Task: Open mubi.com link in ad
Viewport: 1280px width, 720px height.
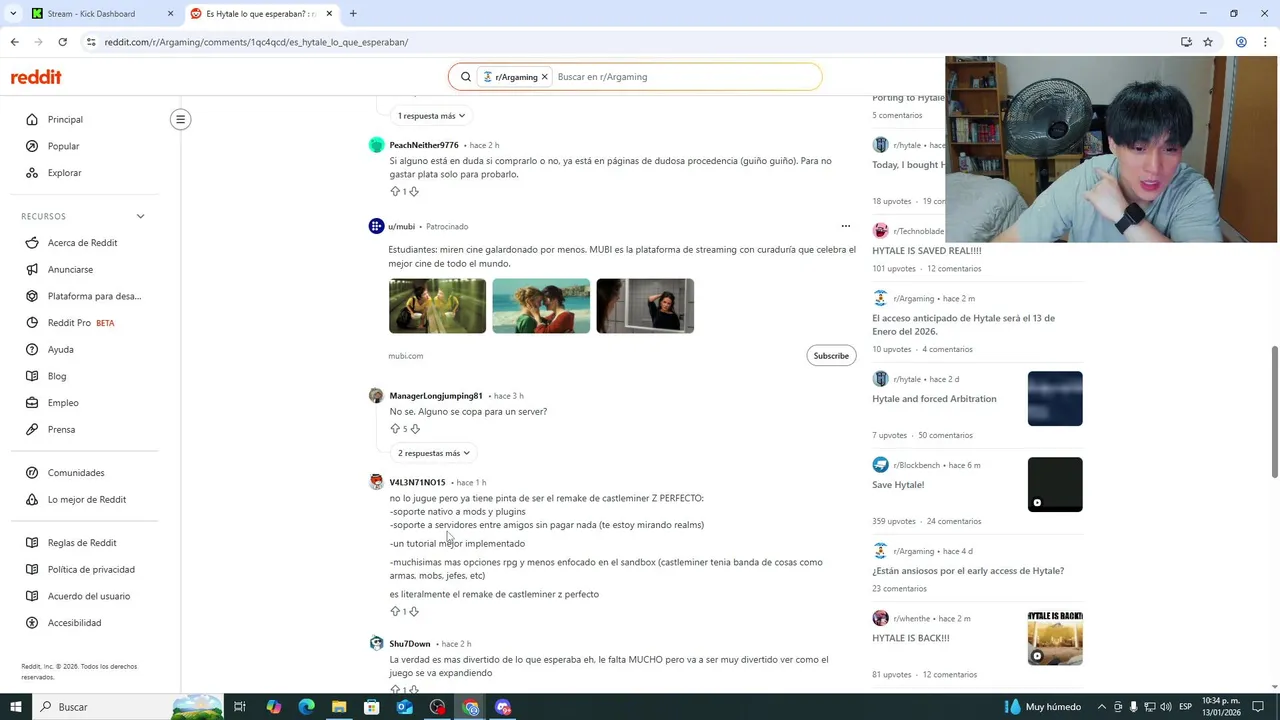Action: tap(406, 356)
